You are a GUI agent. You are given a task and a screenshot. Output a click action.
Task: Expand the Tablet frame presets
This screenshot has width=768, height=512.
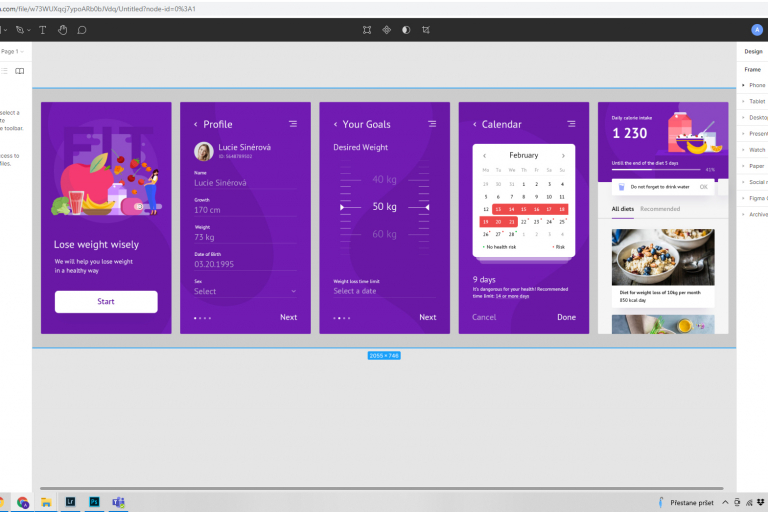(757, 101)
